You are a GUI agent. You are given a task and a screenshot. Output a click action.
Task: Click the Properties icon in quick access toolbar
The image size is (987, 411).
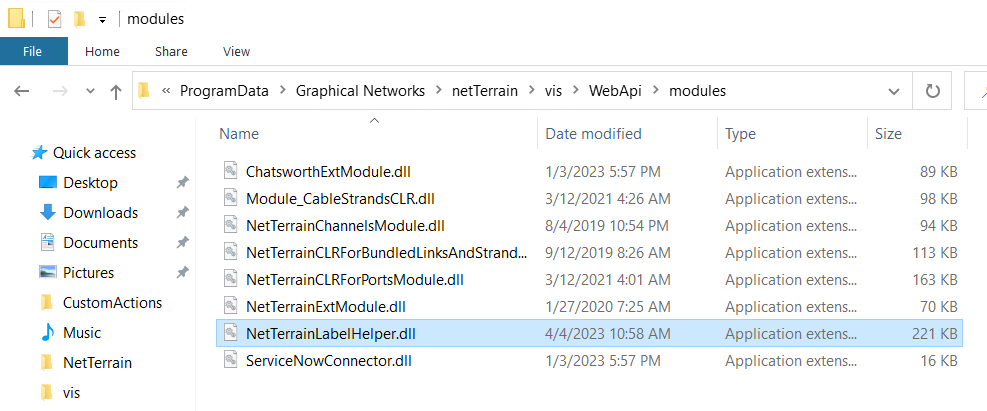click(x=54, y=19)
